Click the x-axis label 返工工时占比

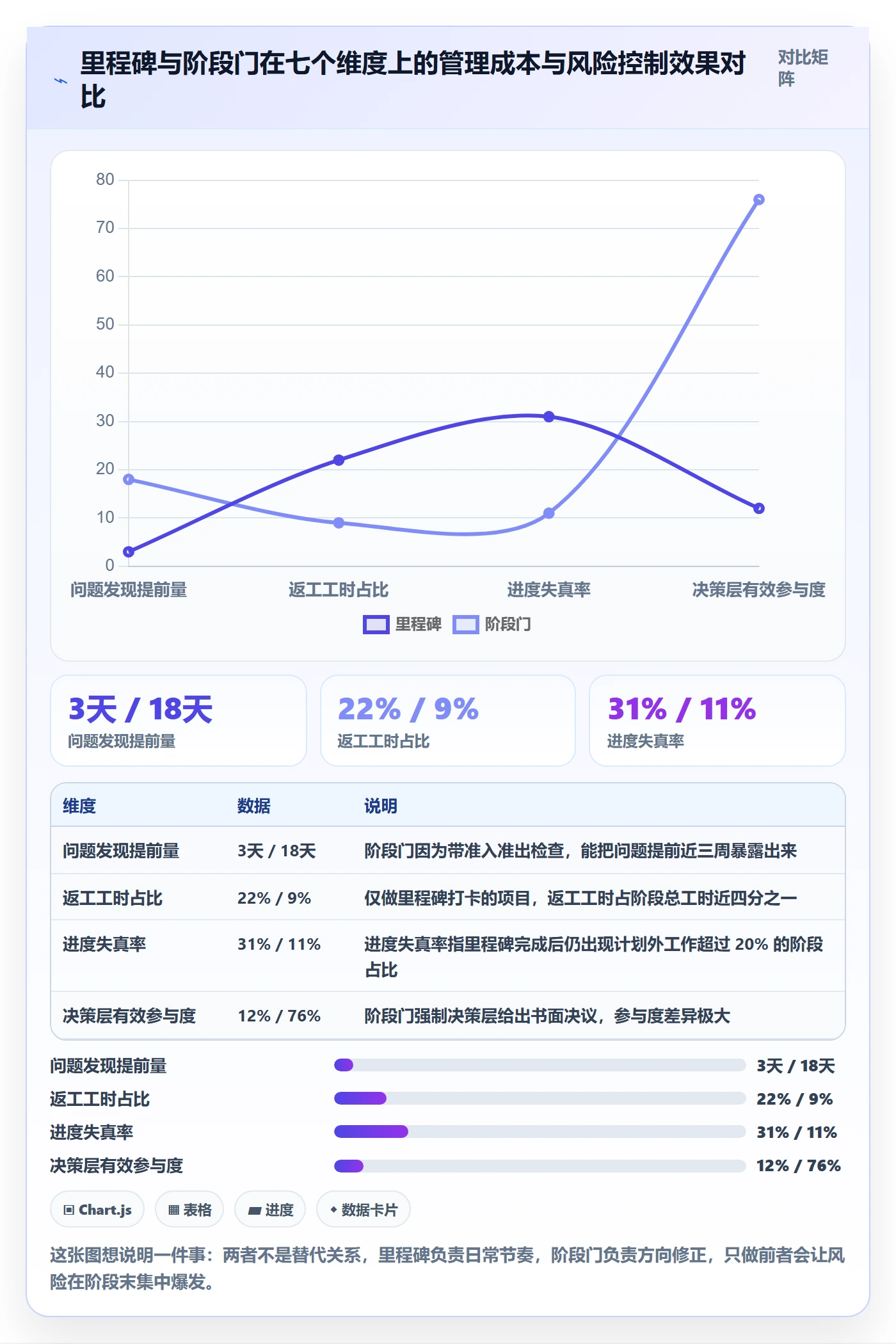pyautogui.click(x=339, y=589)
